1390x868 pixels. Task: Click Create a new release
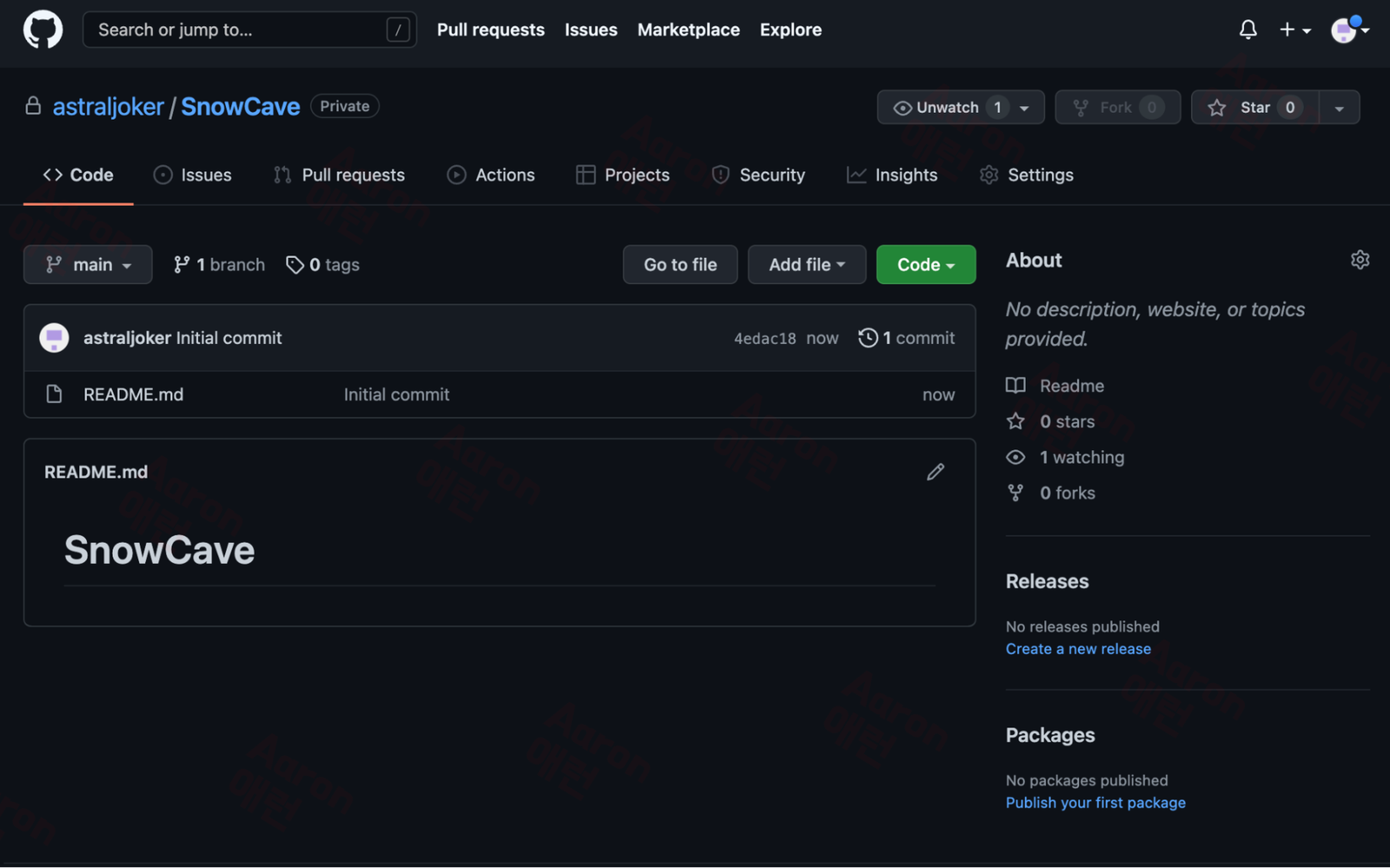pos(1078,649)
